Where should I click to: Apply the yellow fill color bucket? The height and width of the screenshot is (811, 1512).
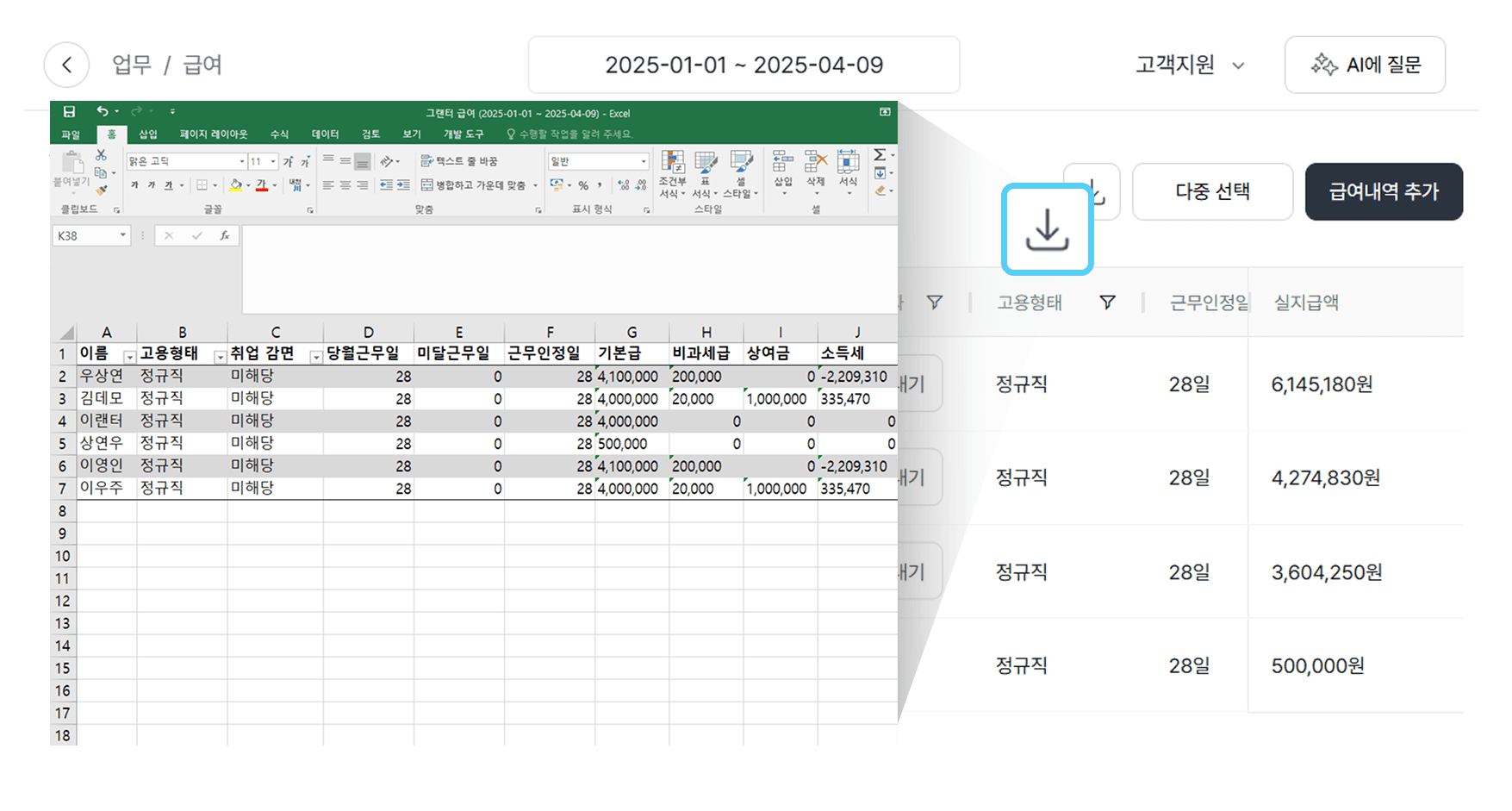tap(235, 185)
